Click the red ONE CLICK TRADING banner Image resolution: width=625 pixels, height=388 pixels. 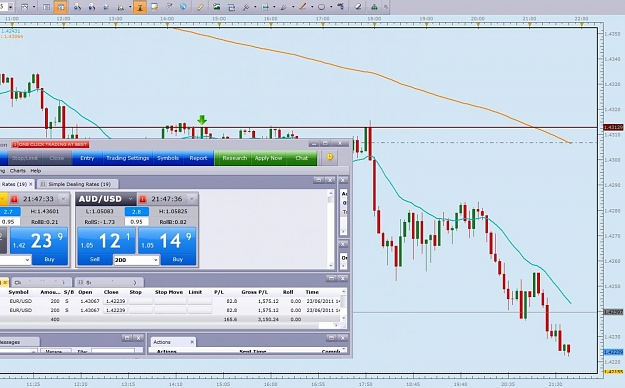click(50, 144)
